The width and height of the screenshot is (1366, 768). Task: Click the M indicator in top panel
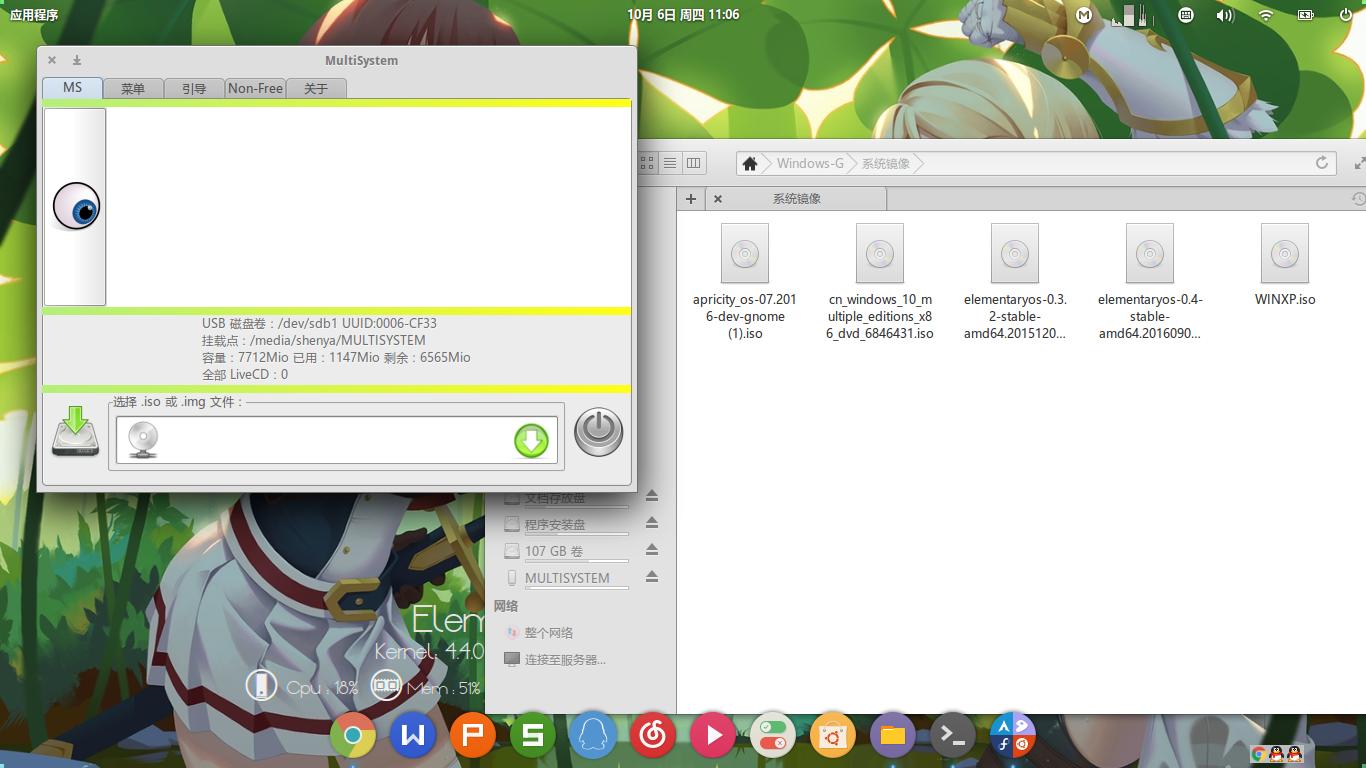tap(1084, 15)
